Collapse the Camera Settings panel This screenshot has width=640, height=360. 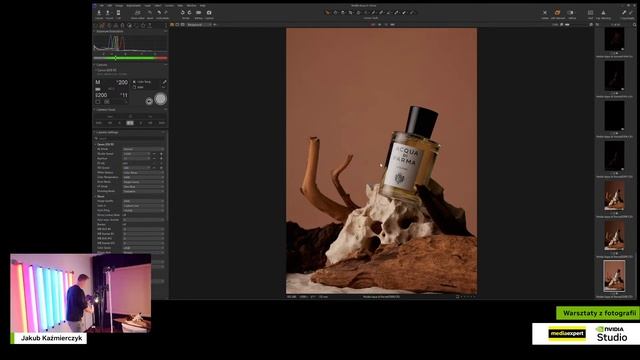tap(95, 133)
